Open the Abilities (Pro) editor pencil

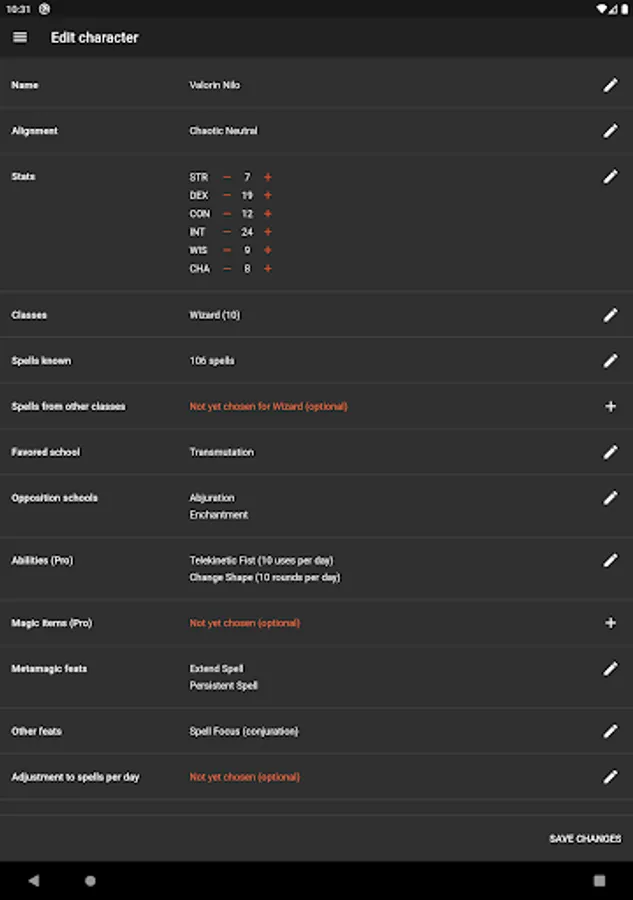(610, 561)
